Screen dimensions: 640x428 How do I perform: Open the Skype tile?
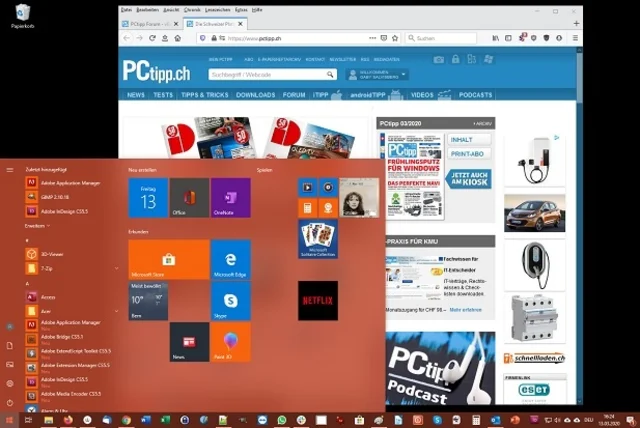click(x=231, y=301)
